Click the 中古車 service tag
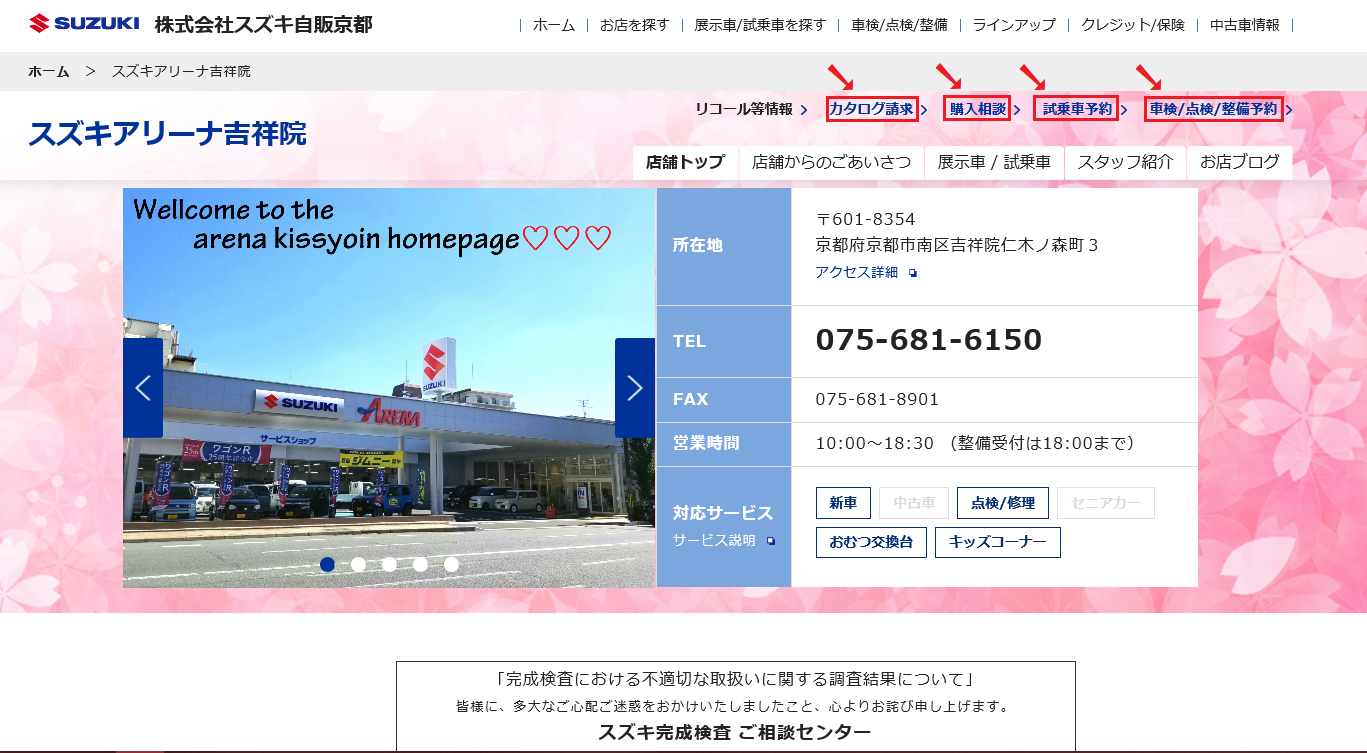The height and width of the screenshot is (753, 1367). [x=914, y=503]
